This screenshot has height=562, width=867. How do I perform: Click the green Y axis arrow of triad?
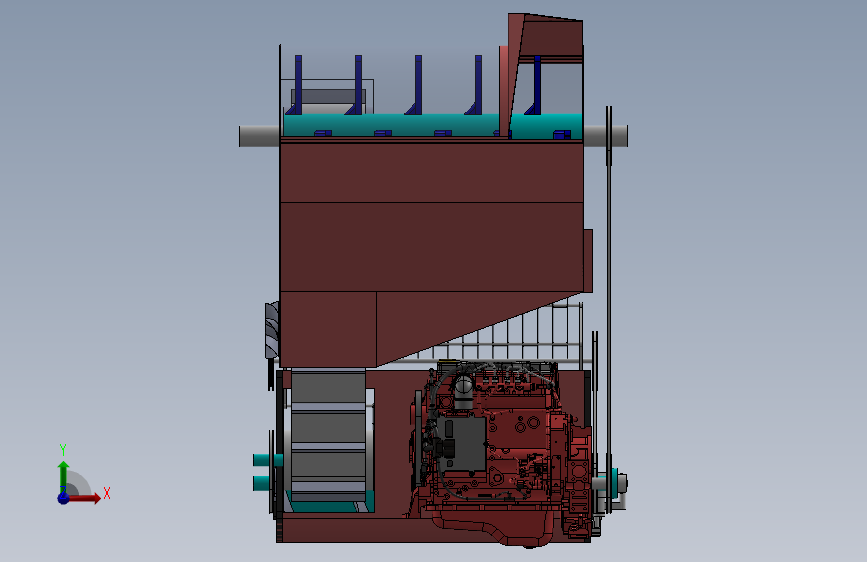coord(63,477)
